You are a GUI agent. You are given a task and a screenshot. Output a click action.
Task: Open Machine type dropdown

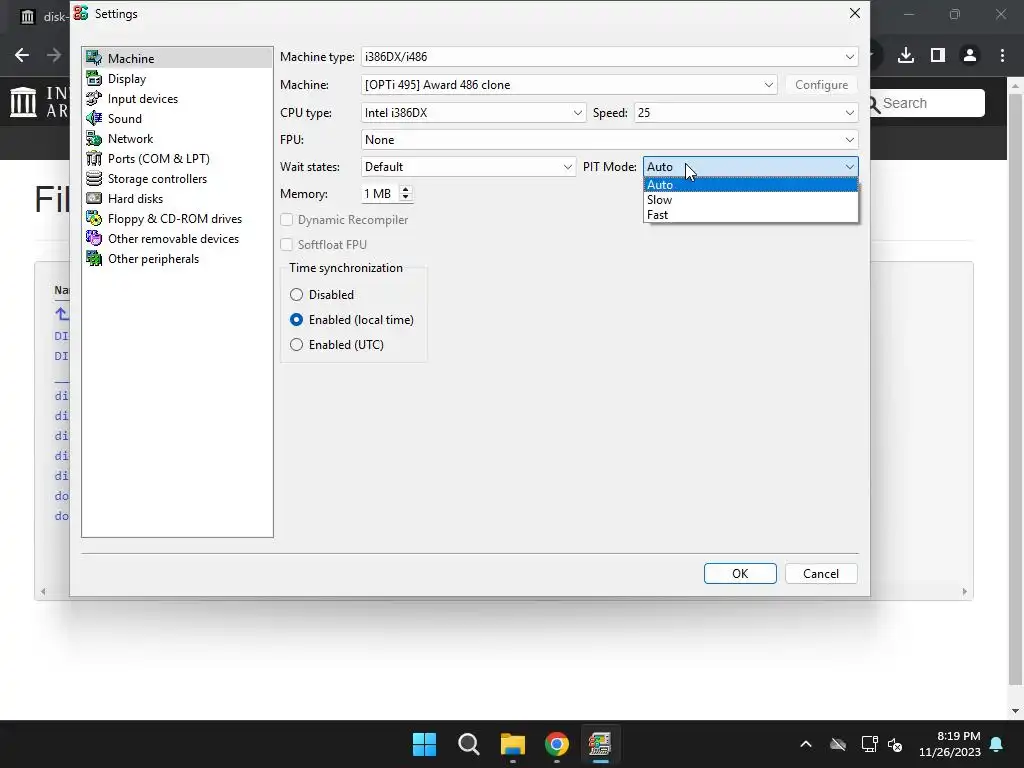tap(609, 57)
